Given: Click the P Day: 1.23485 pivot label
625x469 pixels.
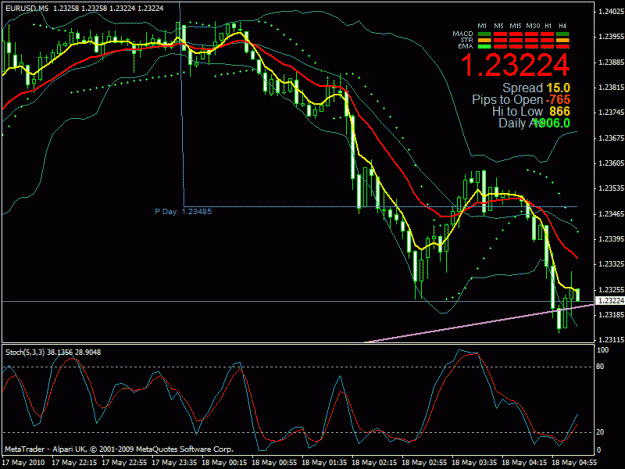Looking at the screenshot, I should (x=183, y=212).
